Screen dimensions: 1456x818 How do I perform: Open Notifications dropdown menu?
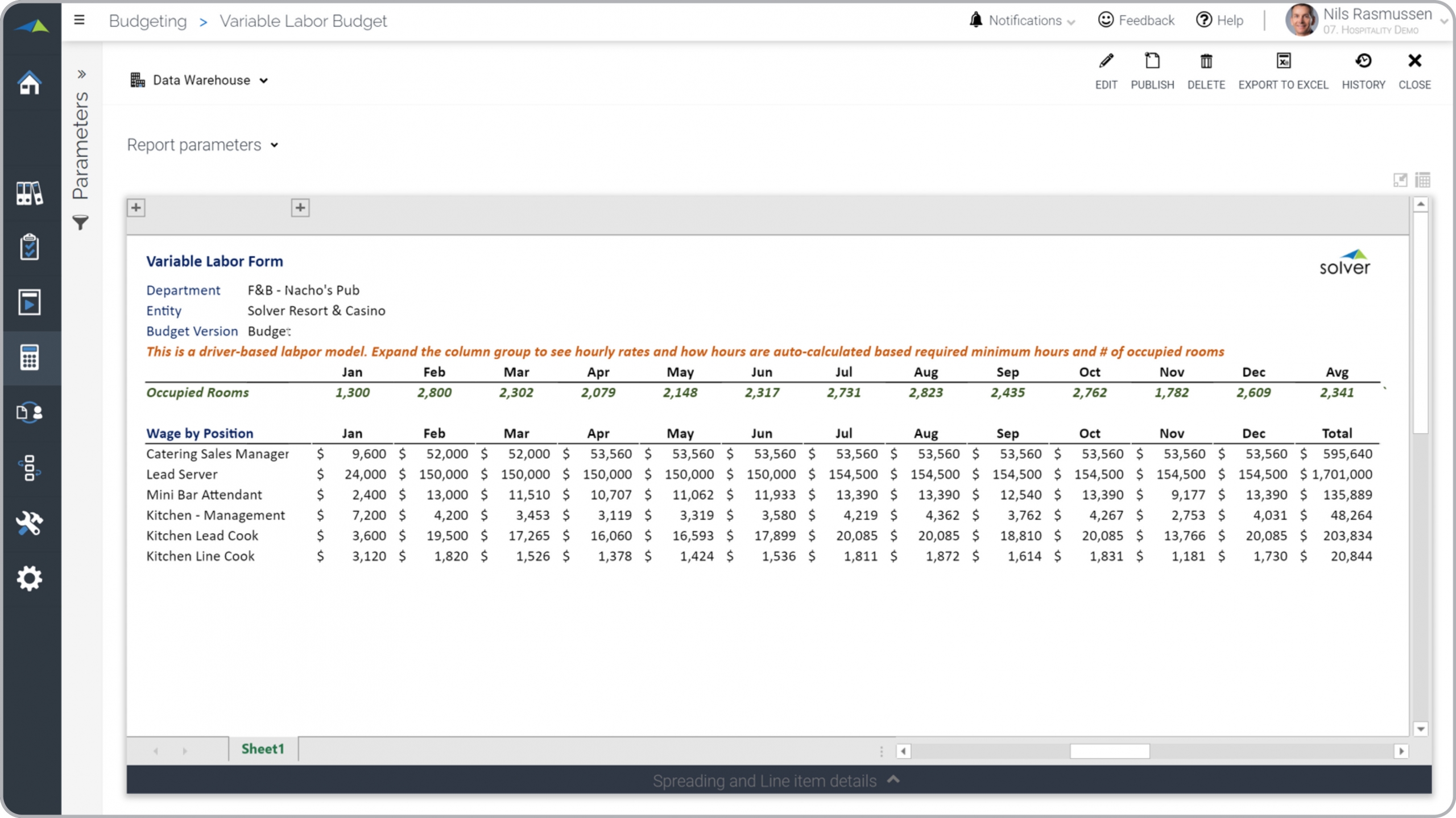[1023, 20]
